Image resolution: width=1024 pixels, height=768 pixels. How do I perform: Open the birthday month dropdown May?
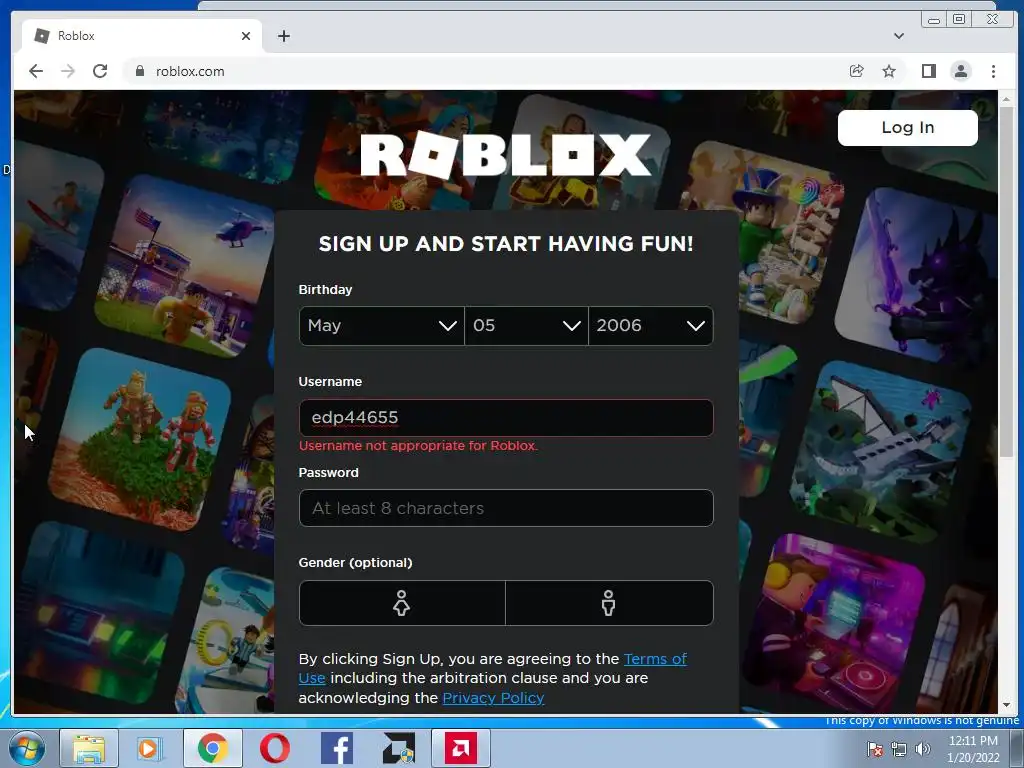[381, 325]
